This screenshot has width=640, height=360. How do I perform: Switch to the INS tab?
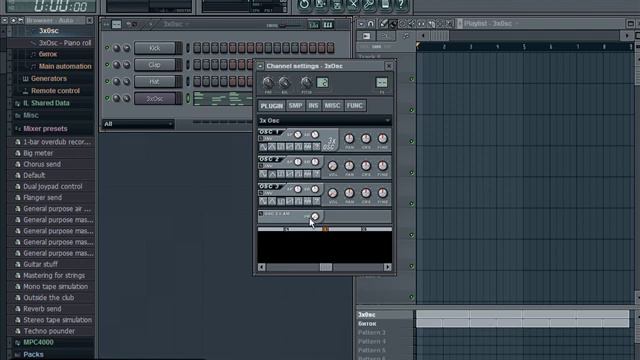[313, 106]
